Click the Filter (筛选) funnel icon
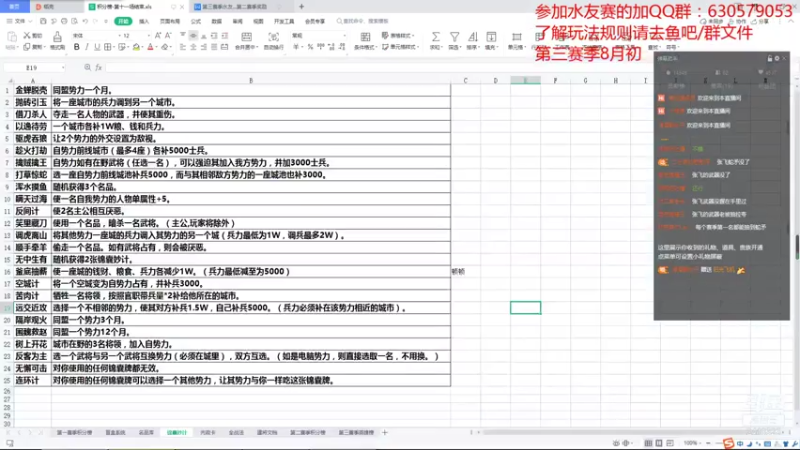Viewport: 800px width, 450px height. pyautogui.click(x=454, y=37)
